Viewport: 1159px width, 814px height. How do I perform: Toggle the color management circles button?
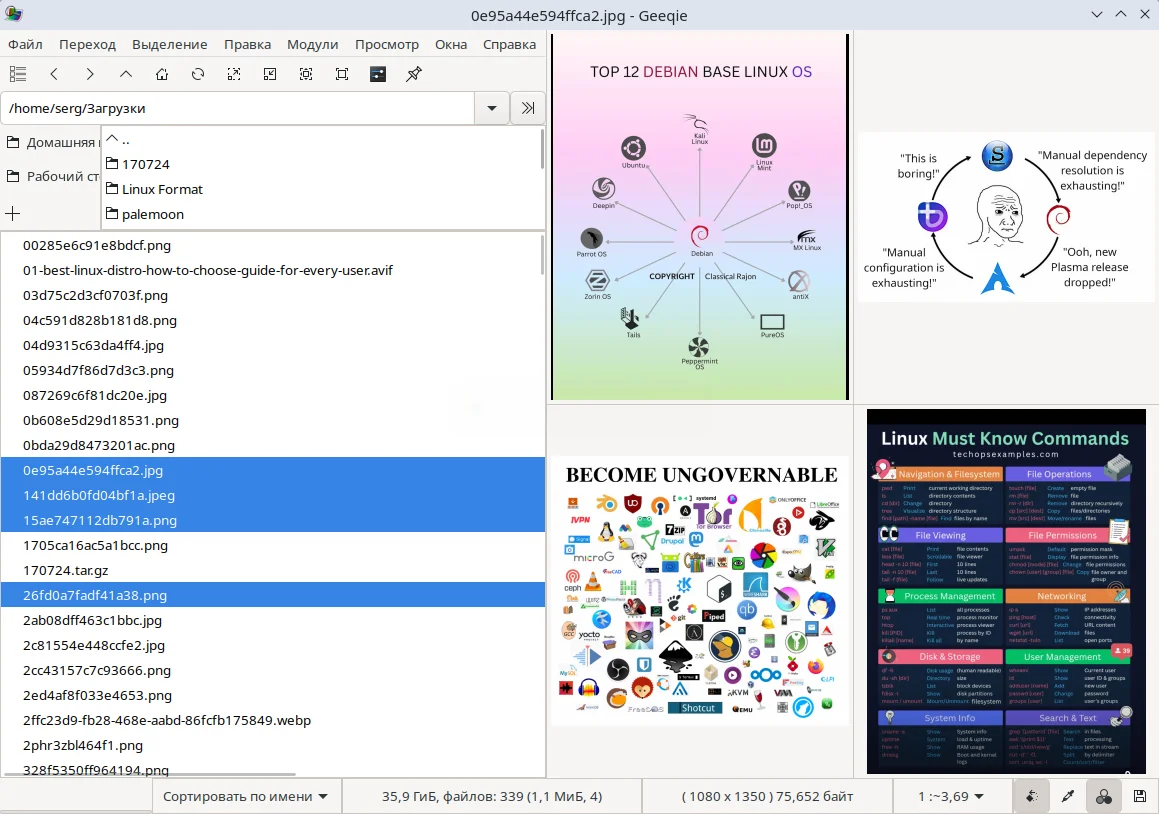1104,796
